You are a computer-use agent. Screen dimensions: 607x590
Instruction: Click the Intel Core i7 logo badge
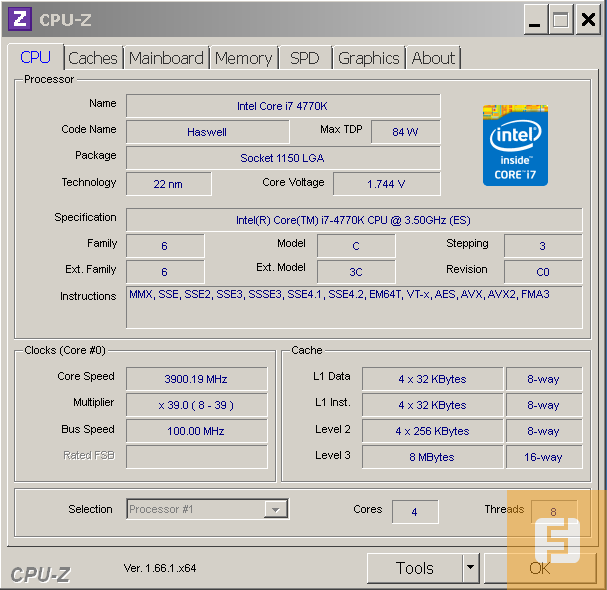tap(515, 145)
